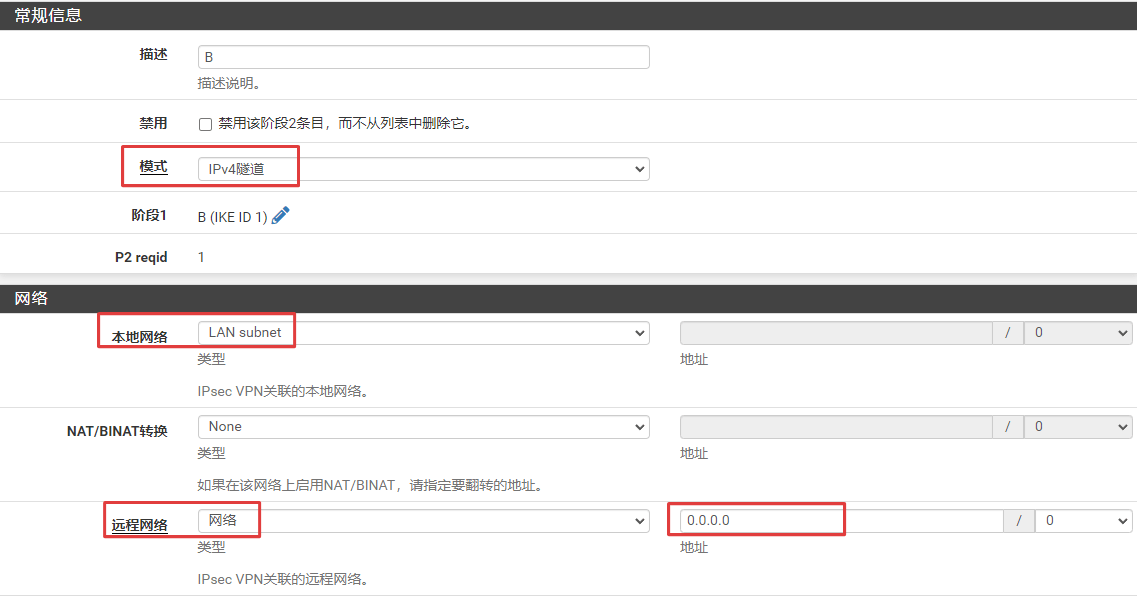
Task: Click the 本地网络 field label
Action: tap(139, 337)
